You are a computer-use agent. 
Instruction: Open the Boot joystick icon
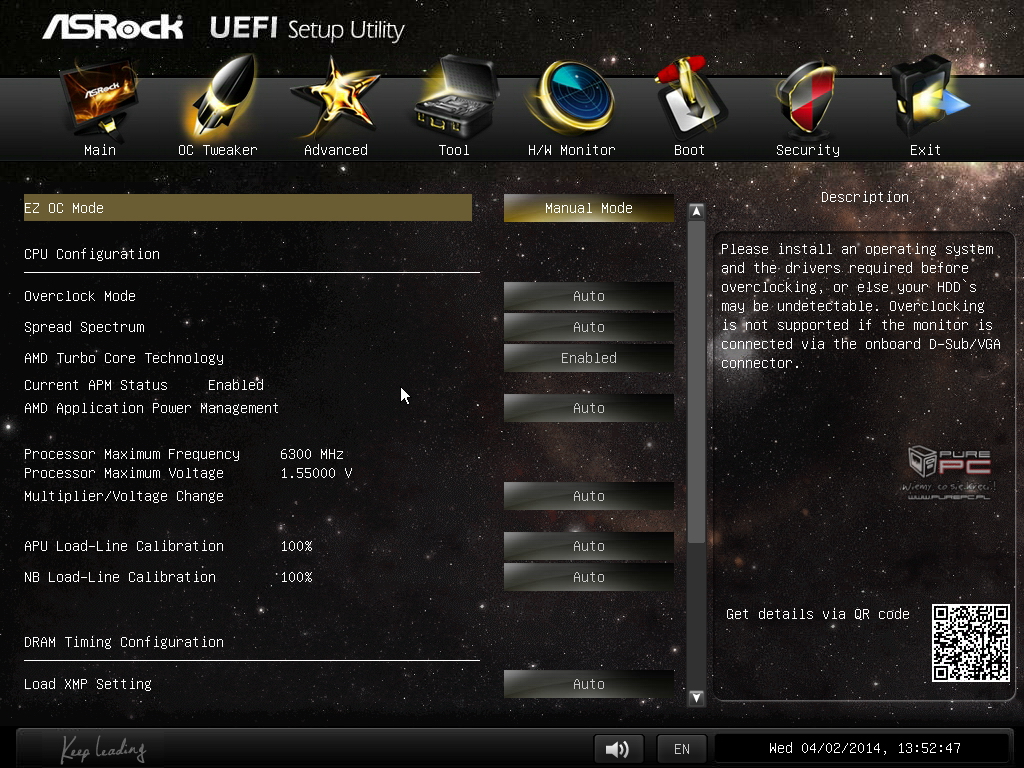click(x=689, y=97)
